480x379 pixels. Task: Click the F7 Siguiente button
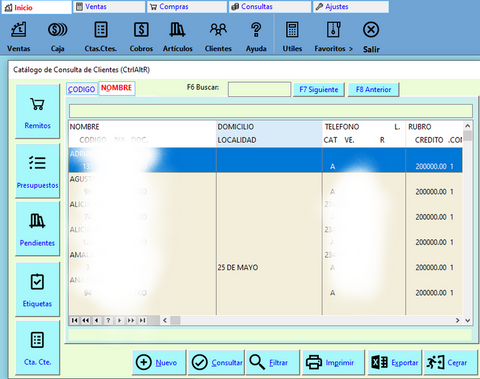(x=319, y=89)
